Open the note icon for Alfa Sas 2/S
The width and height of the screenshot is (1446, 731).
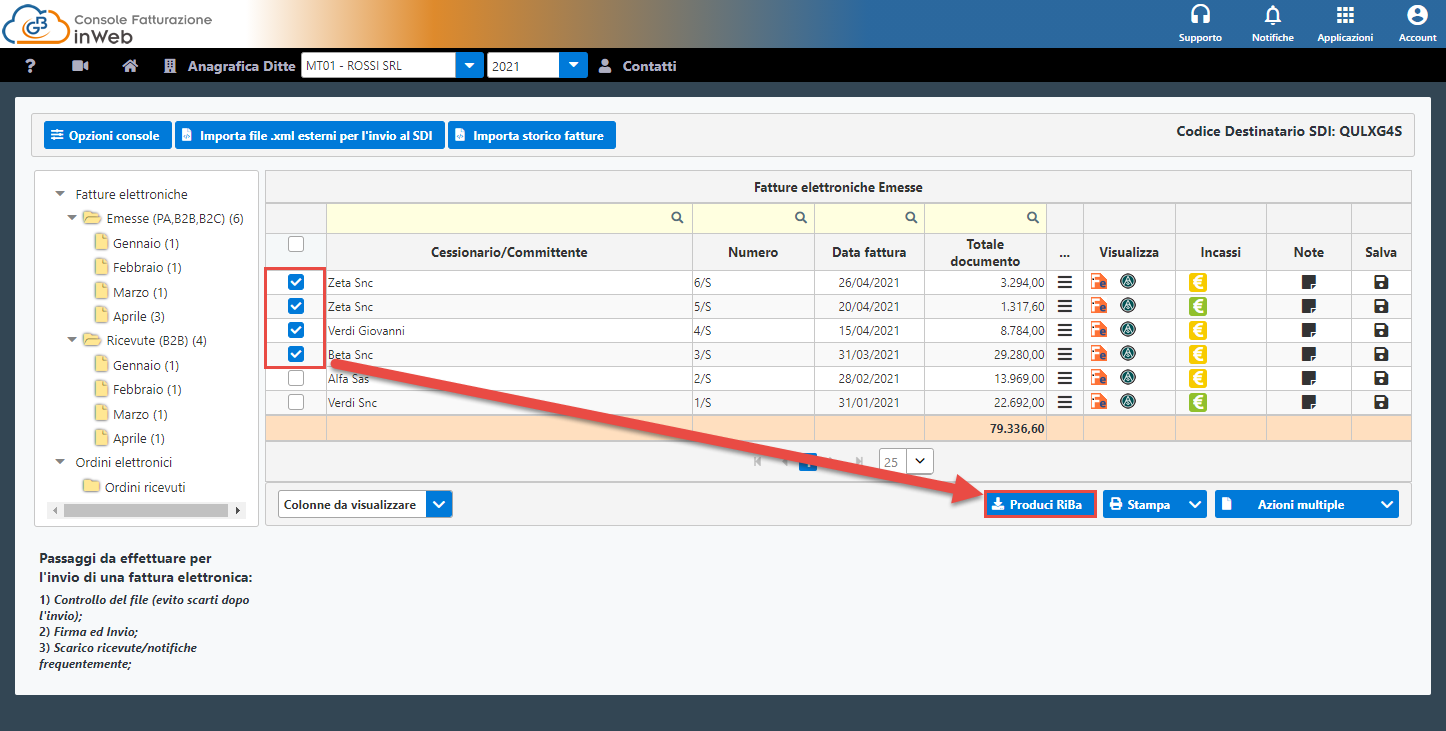tap(1309, 378)
